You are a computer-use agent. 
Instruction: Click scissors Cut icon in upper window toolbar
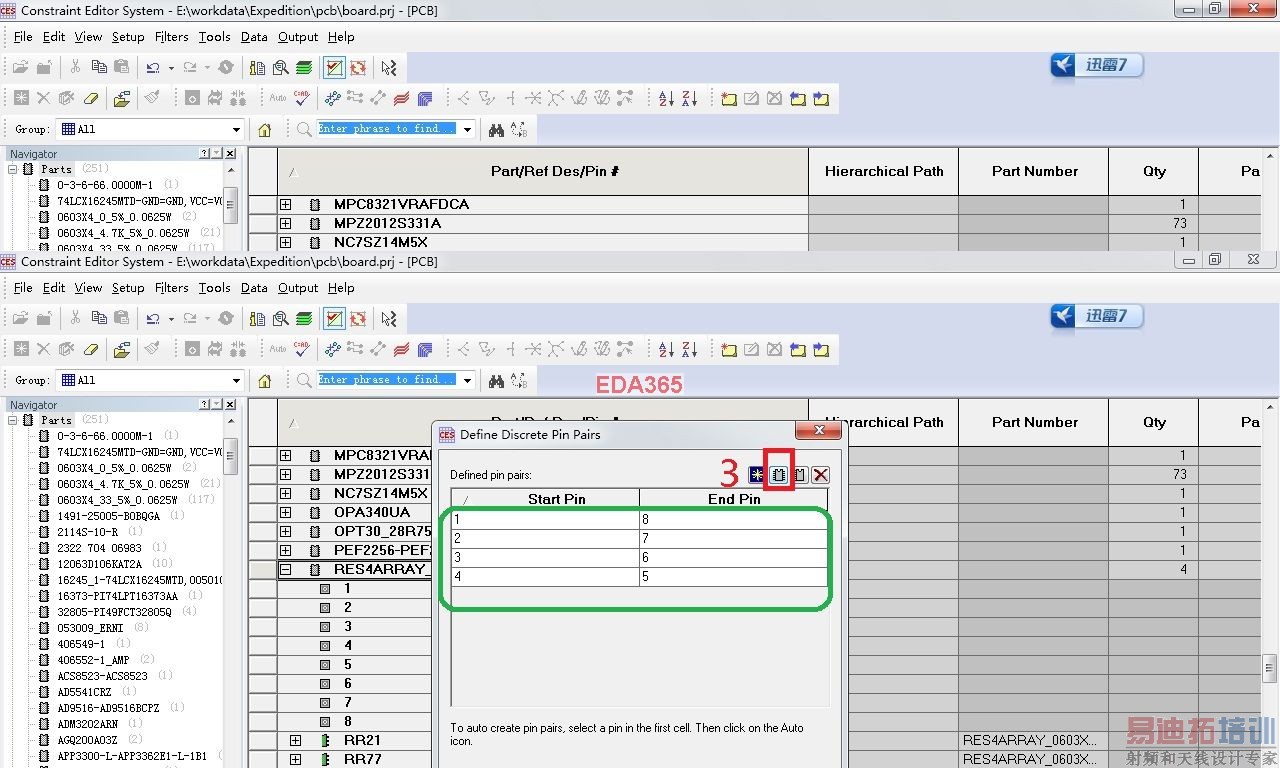(x=75, y=67)
